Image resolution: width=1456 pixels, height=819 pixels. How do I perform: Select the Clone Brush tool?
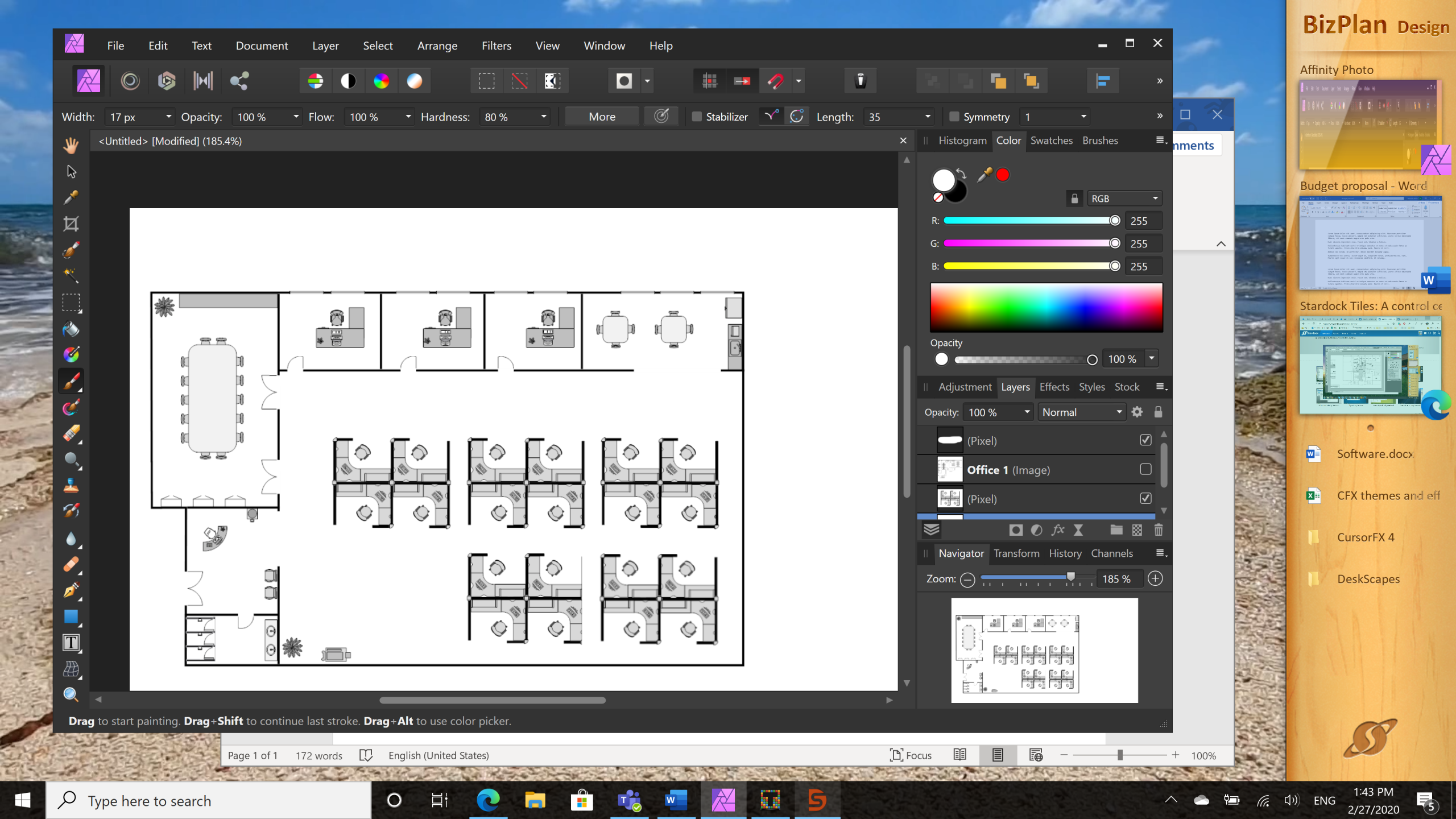pyautogui.click(x=71, y=485)
